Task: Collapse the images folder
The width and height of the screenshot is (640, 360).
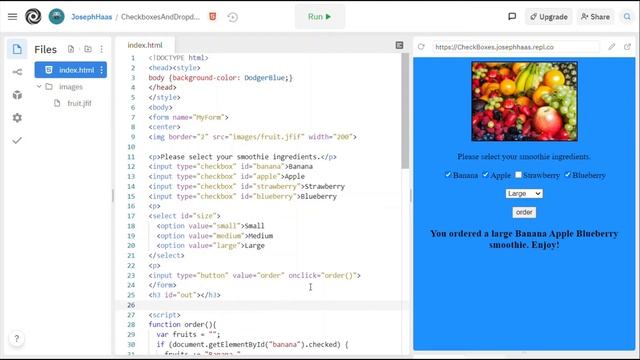Action: (x=39, y=87)
